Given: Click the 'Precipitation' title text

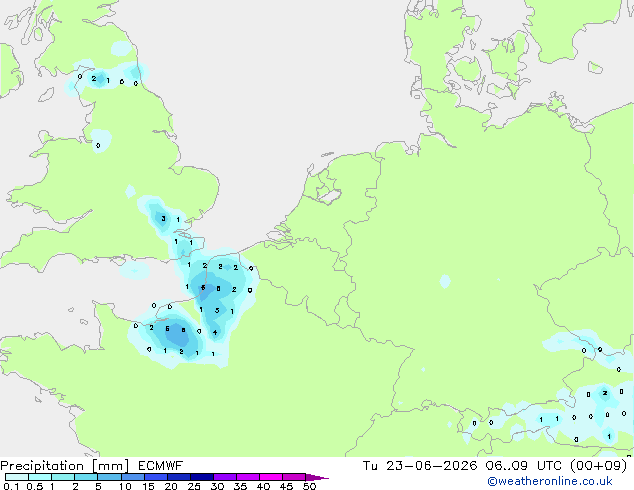Looking at the screenshot, I should [42, 466].
